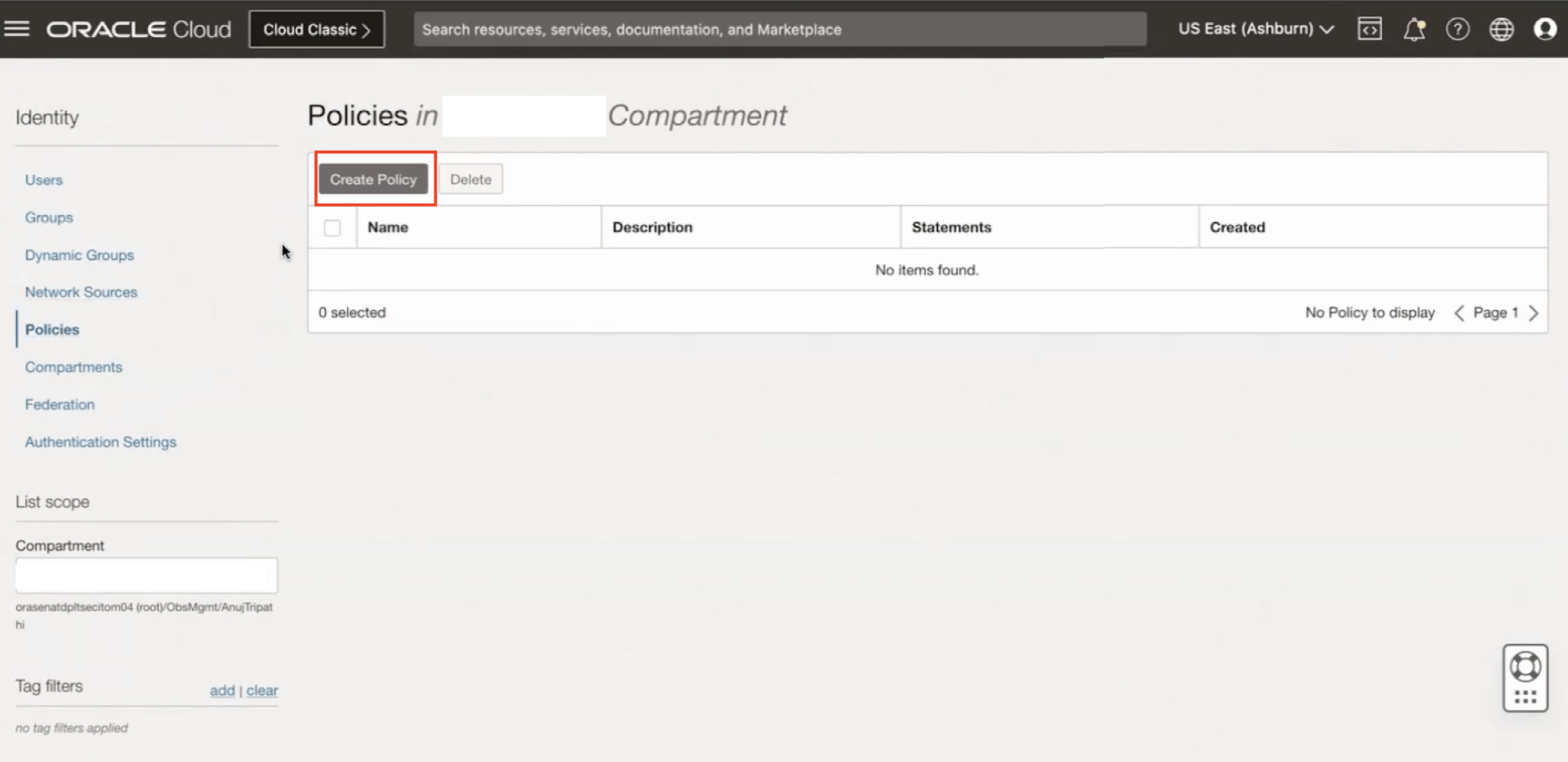Advance to next page of policies
The height and width of the screenshot is (762, 1568).
click(x=1534, y=312)
